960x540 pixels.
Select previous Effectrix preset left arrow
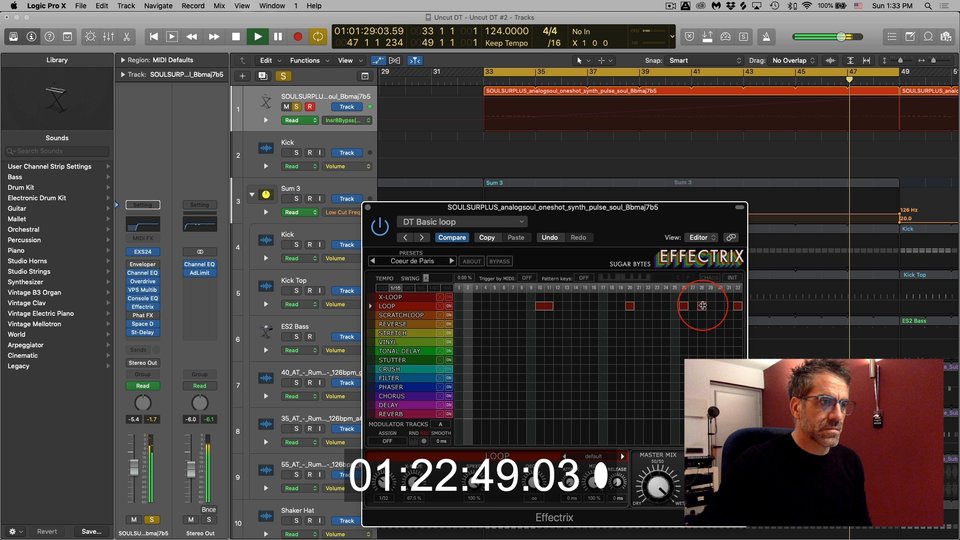(x=372, y=261)
